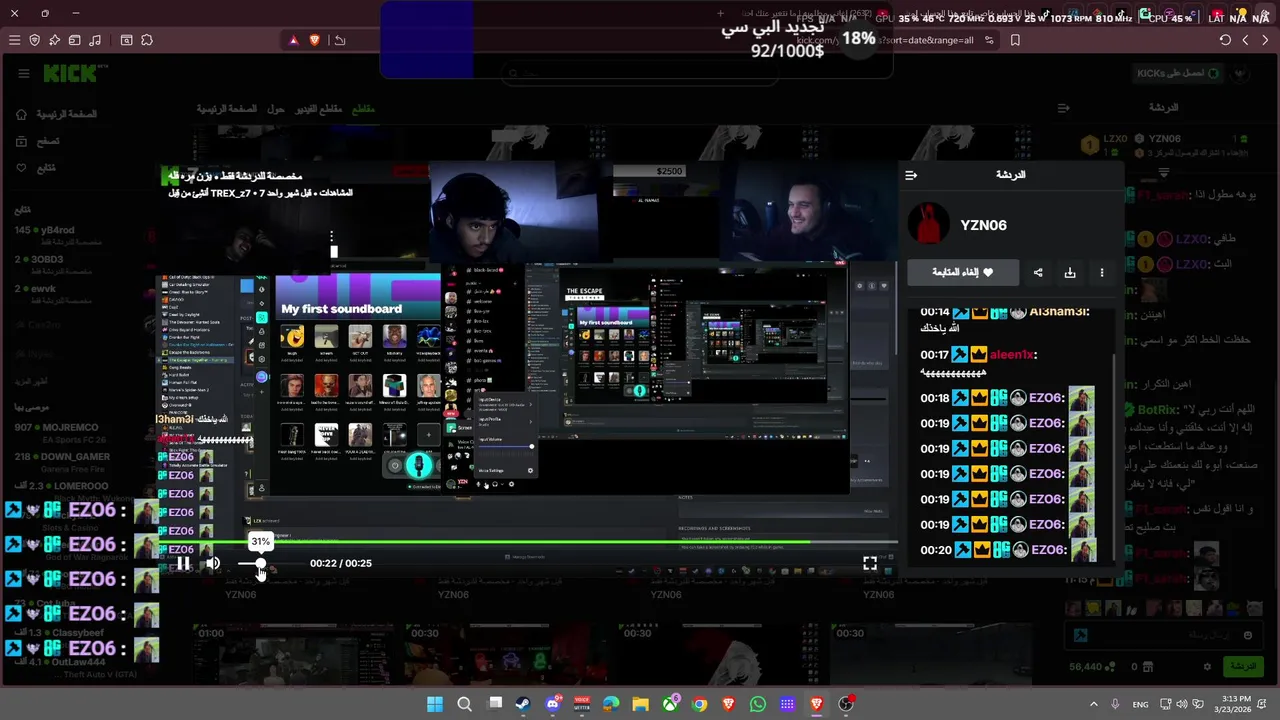
Task: Seek on the green clip progress bar
Action: [x=528, y=542]
